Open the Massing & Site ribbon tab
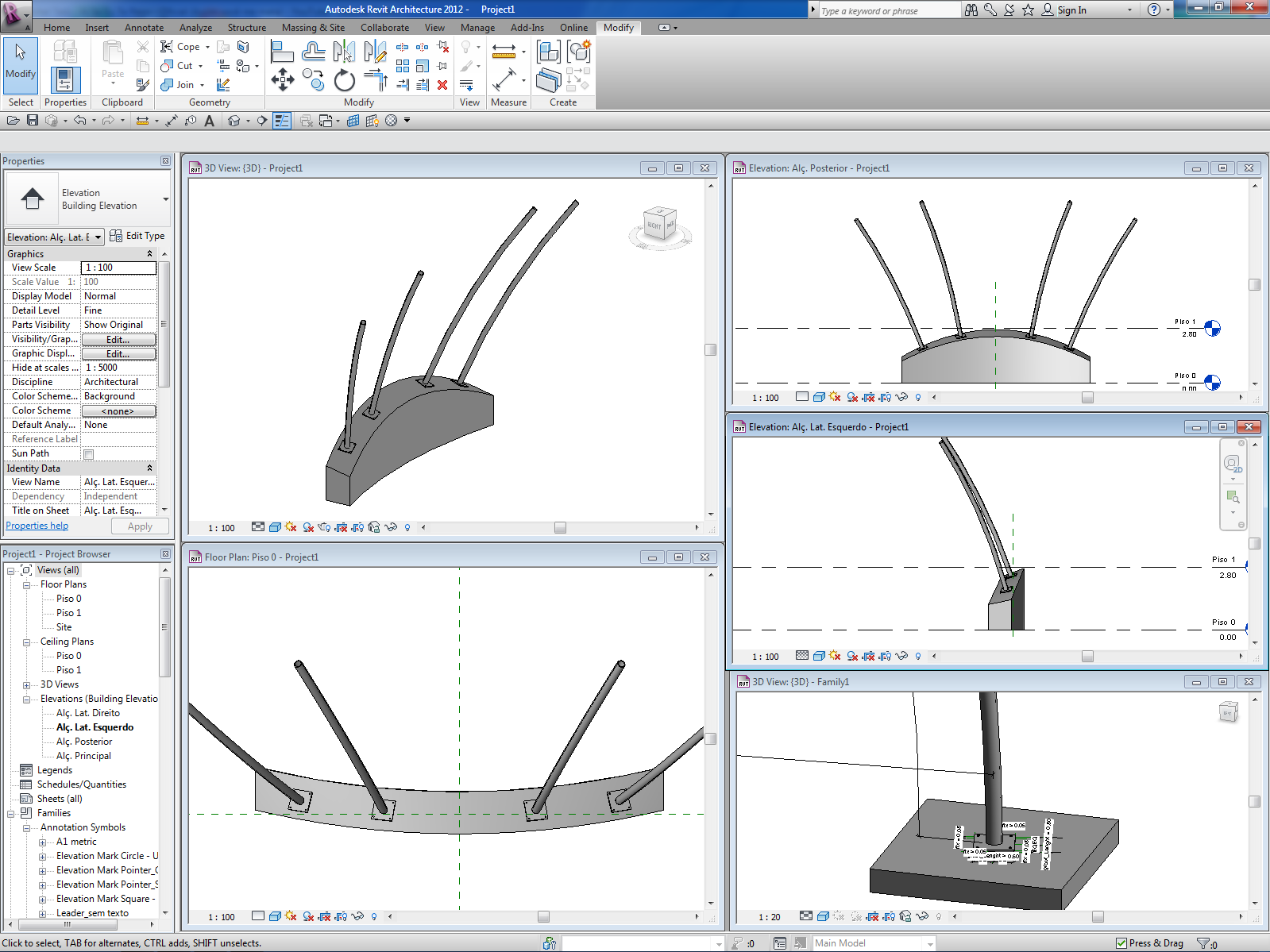 click(313, 28)
